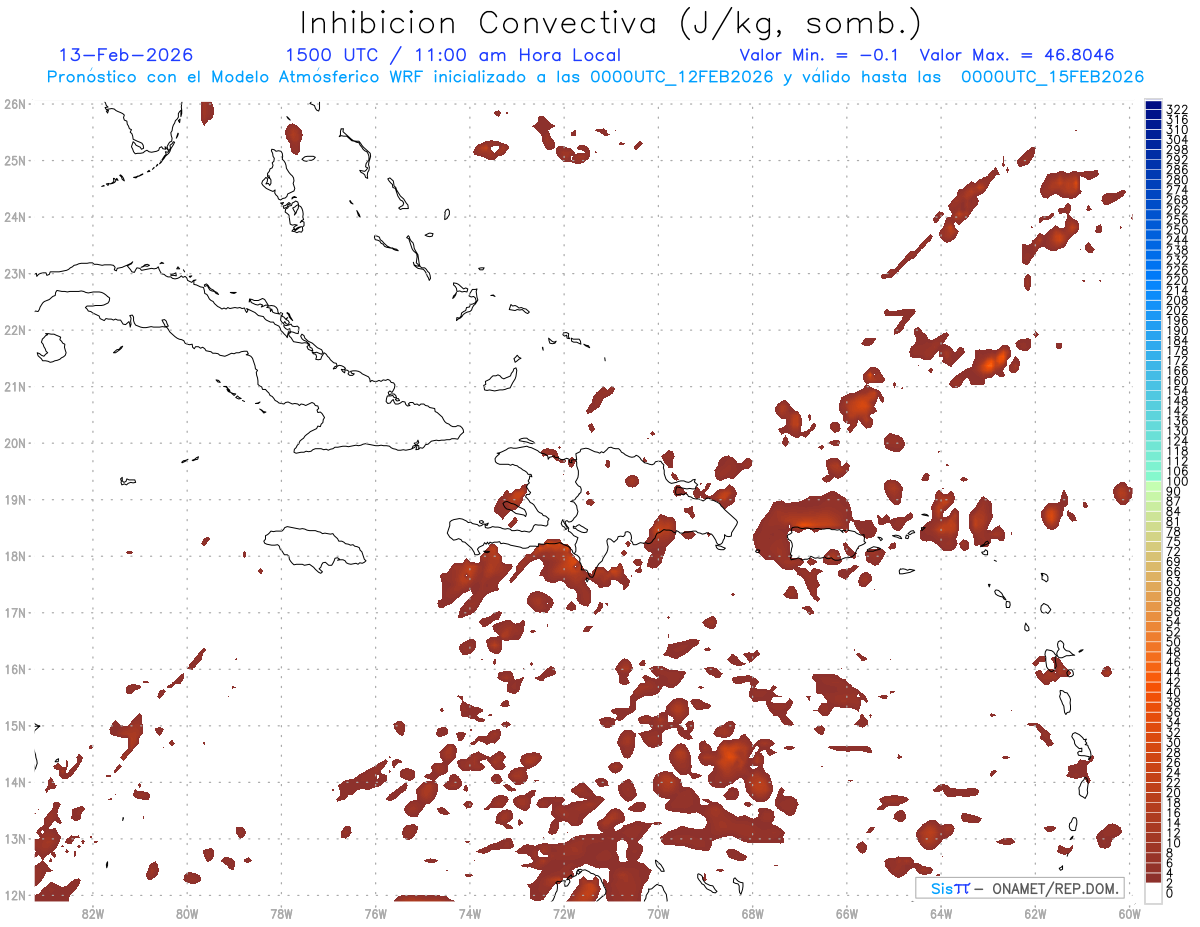Click the color scale label '100'
The image size is (1200, 927).
tap(1177, 482)
